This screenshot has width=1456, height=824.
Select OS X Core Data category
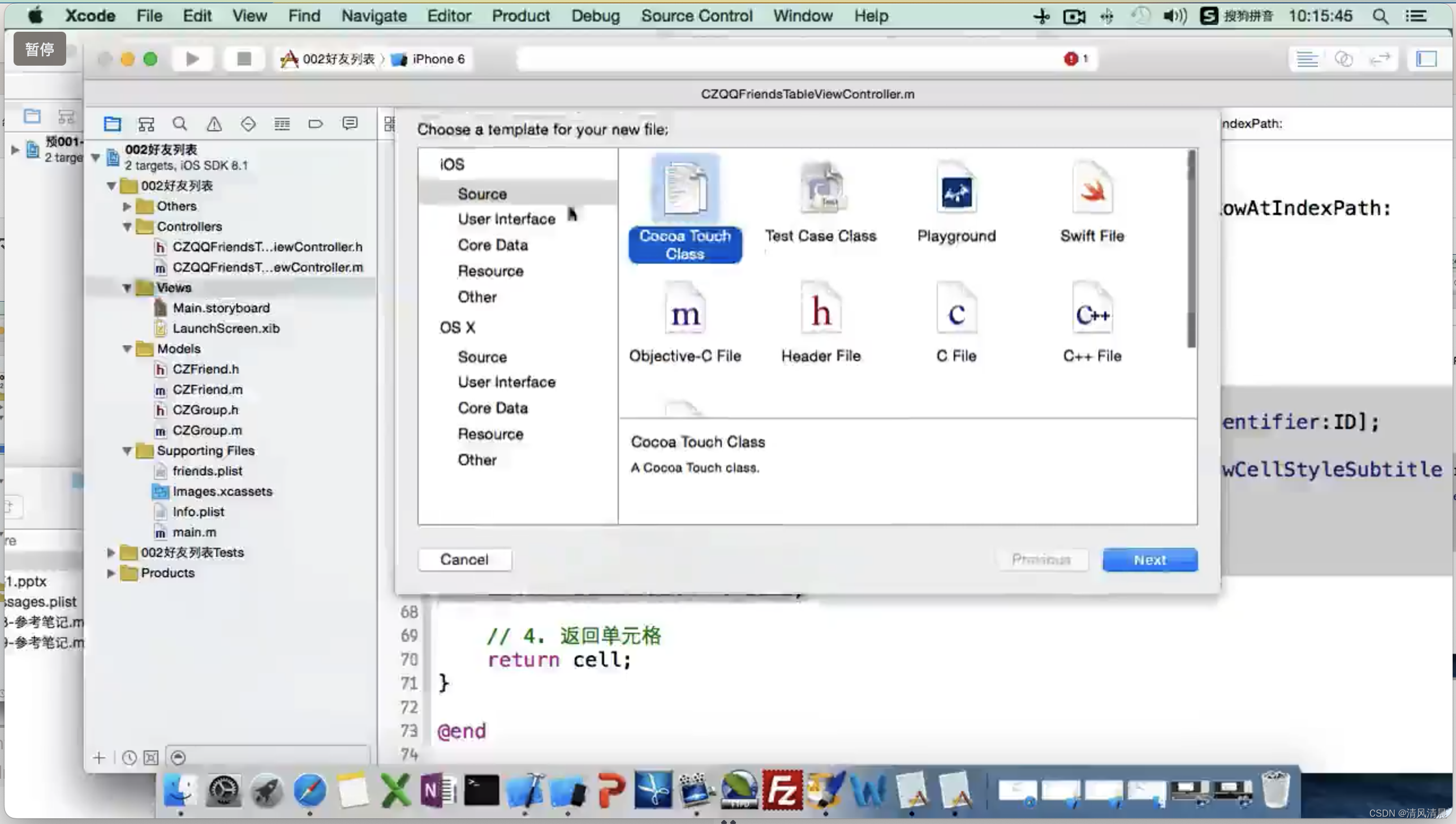[x=493, y=408]
